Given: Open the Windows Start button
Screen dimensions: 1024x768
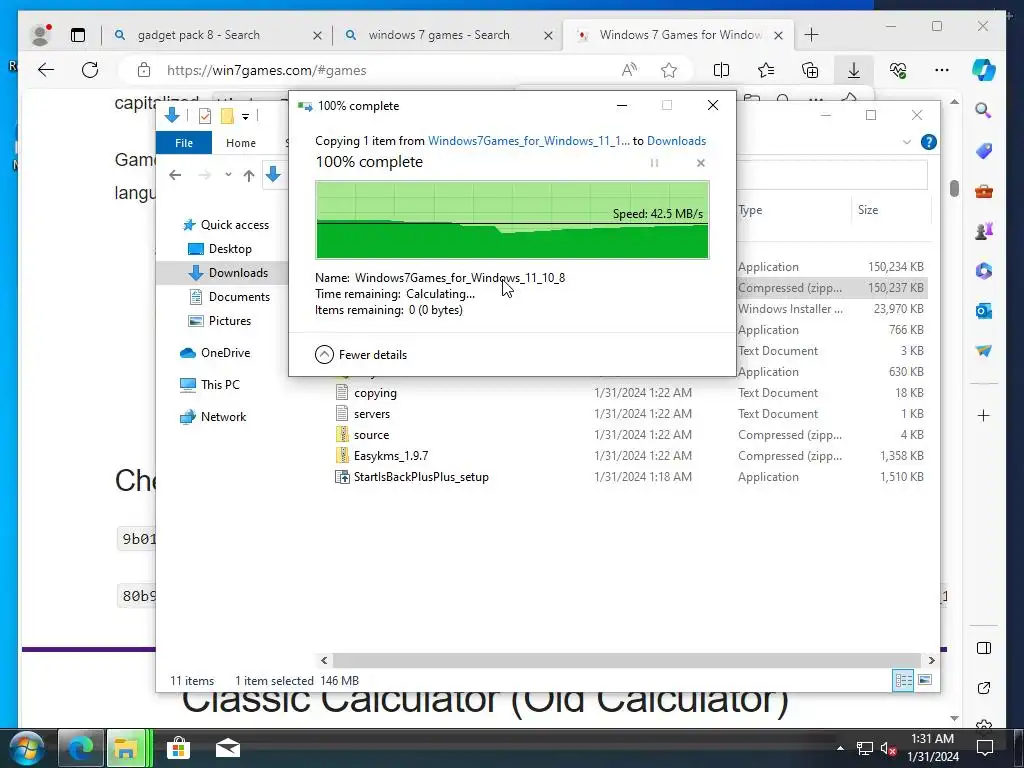Looking at the screenshot, I should [x=26, y=748].
